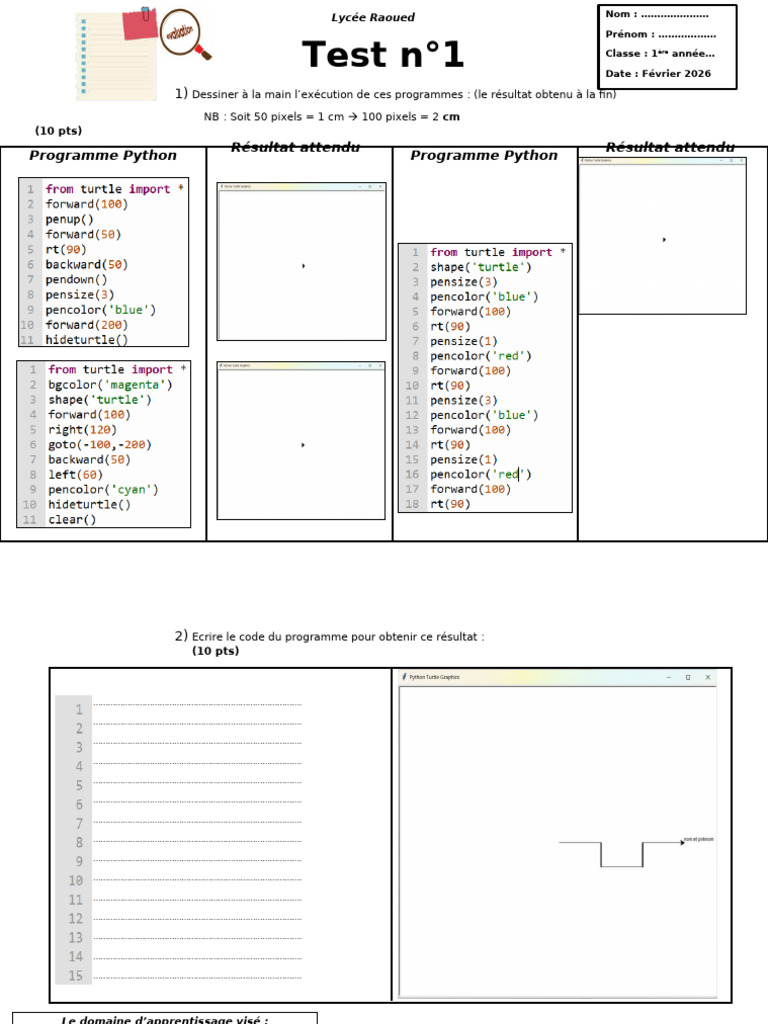This screenshot has width=768, height=1024.
Task: Click the 'Nom :' dotted field
Action: 657,14
